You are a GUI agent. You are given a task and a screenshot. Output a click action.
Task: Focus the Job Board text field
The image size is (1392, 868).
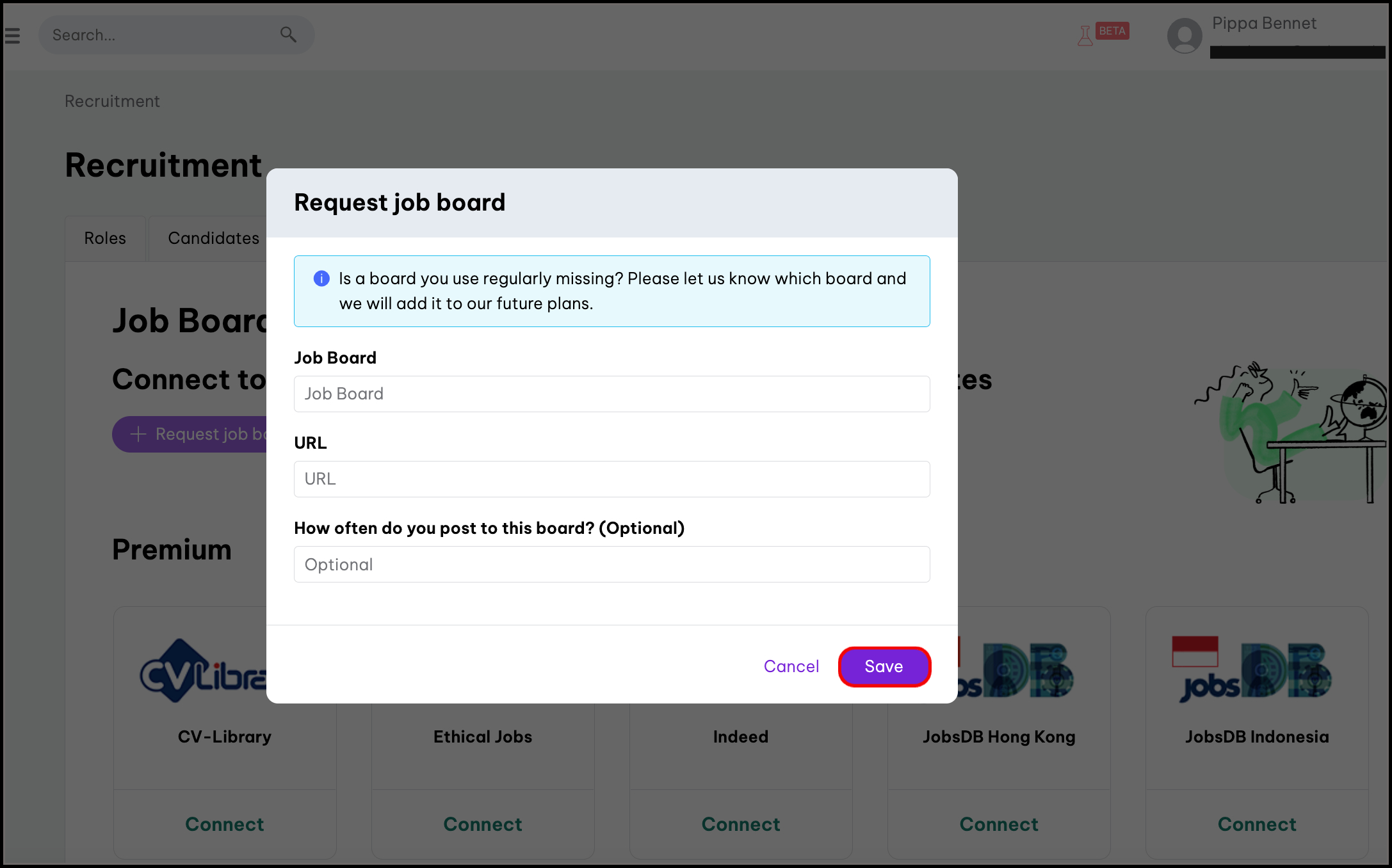[611, 394]
